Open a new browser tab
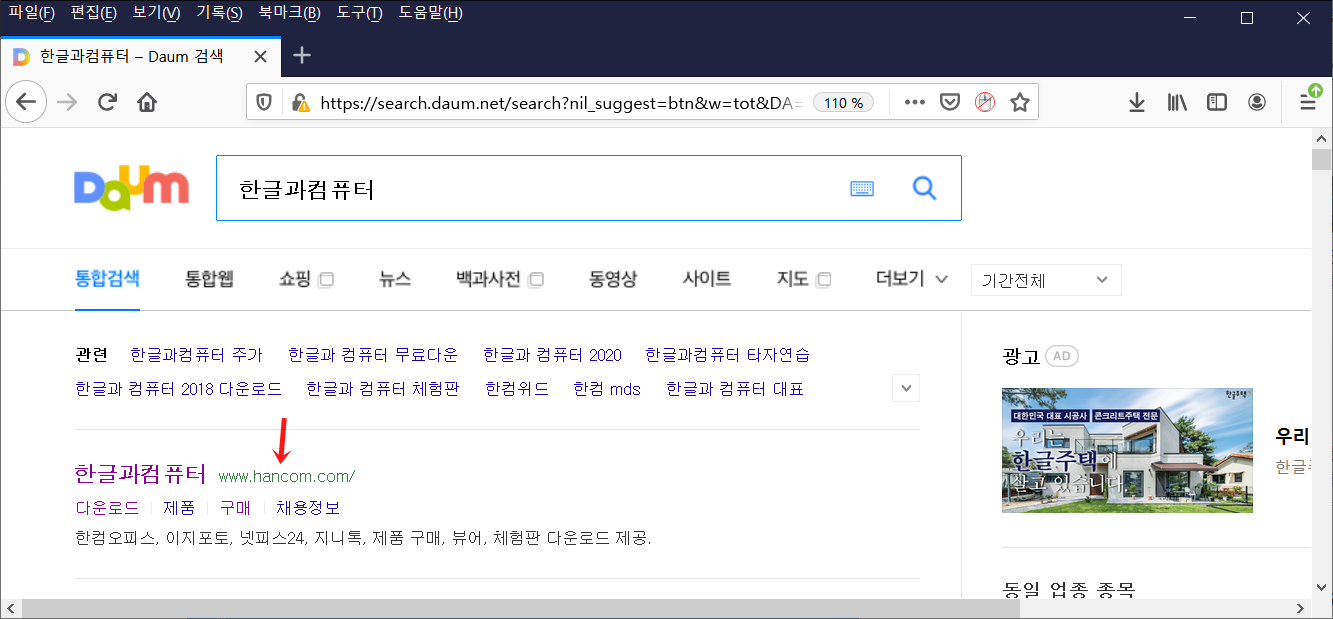 [302, 55]
